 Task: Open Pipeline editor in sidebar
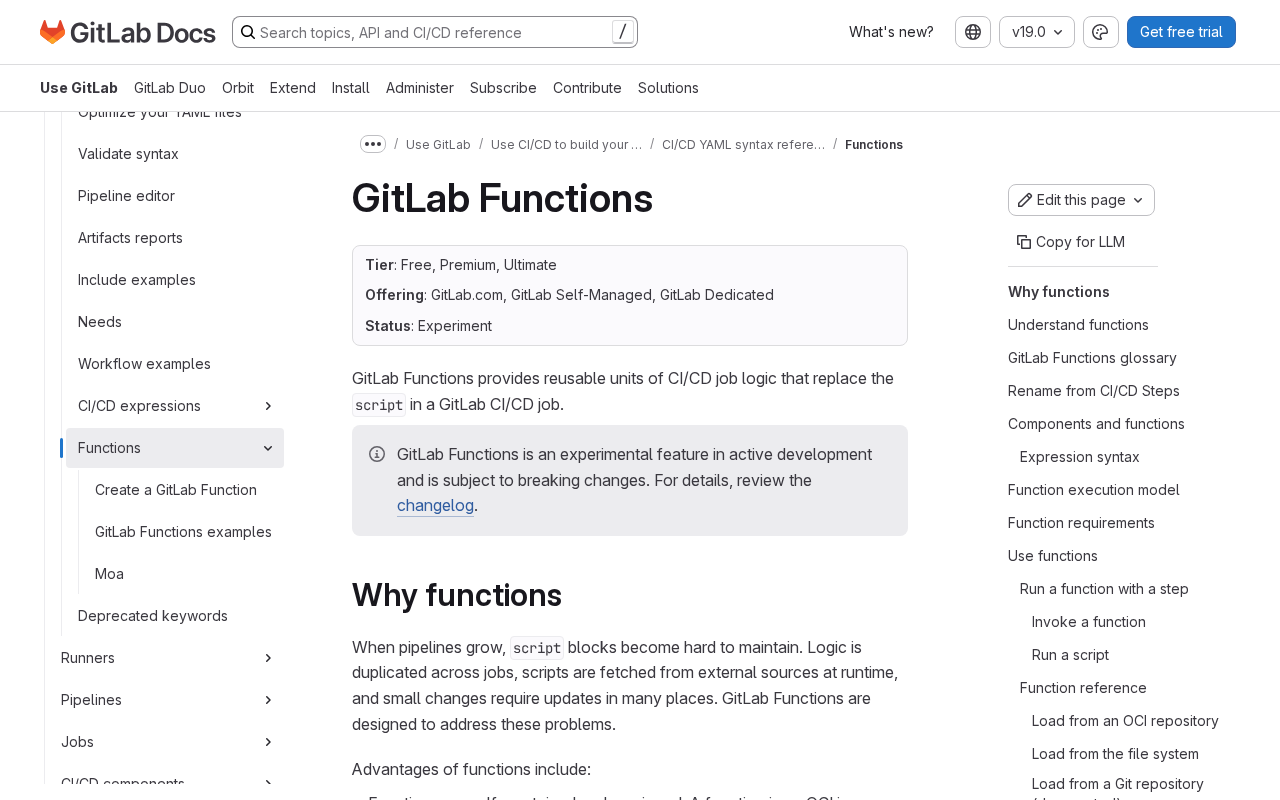[126, 196]
